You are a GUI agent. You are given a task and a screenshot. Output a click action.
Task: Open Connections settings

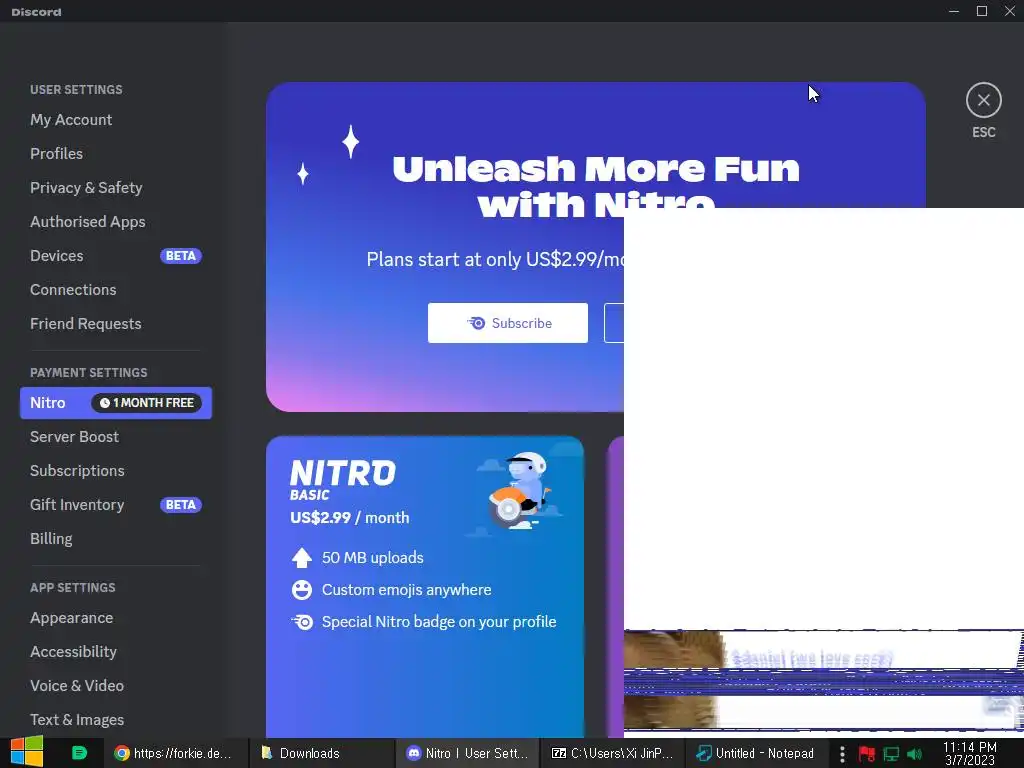[x=73, y=289]
